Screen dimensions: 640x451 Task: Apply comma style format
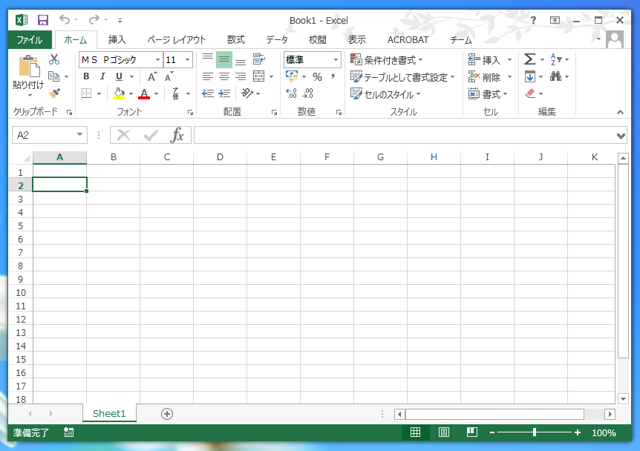tap(333, 76)
